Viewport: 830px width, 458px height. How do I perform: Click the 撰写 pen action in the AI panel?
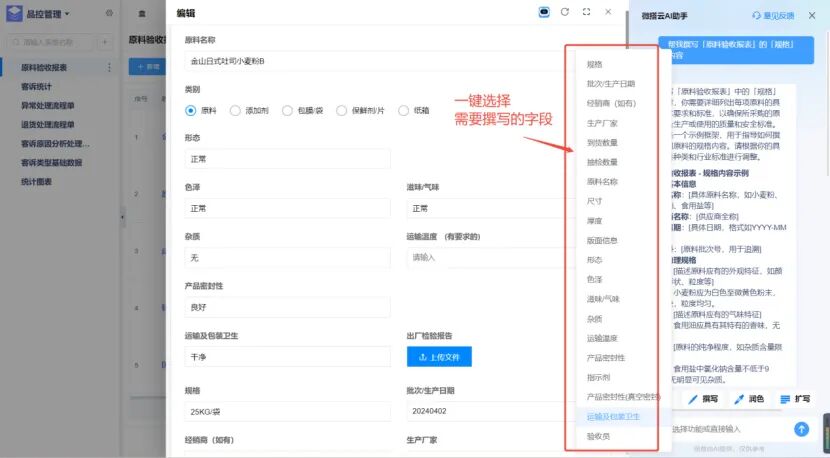click(703, 399)
